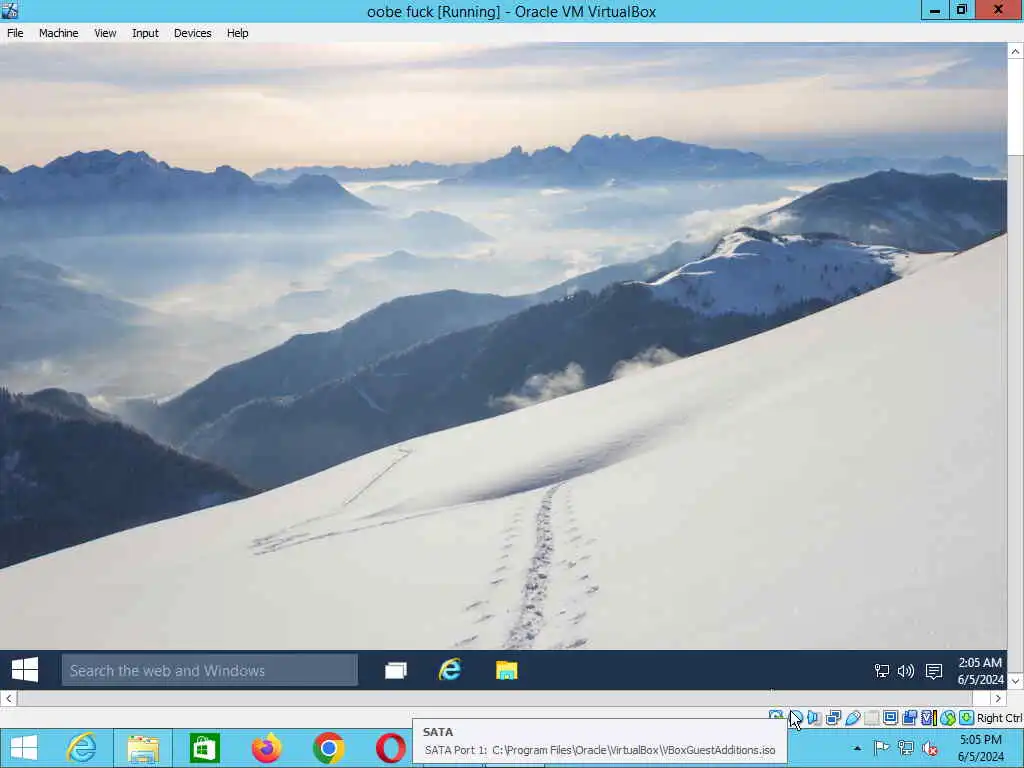1024x768 pixels.
Task: Click the vertical scrollbar down arrow
Action: (x=1015, y=680)
